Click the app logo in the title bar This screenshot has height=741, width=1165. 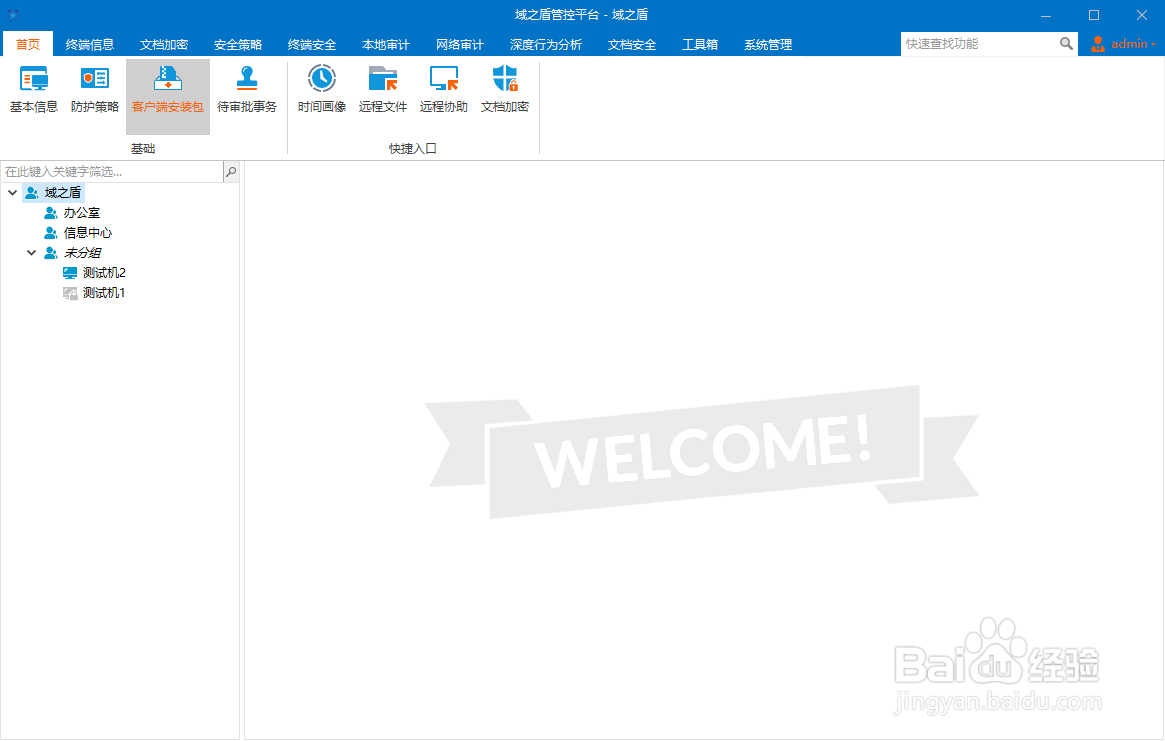[x=13, y=14]
